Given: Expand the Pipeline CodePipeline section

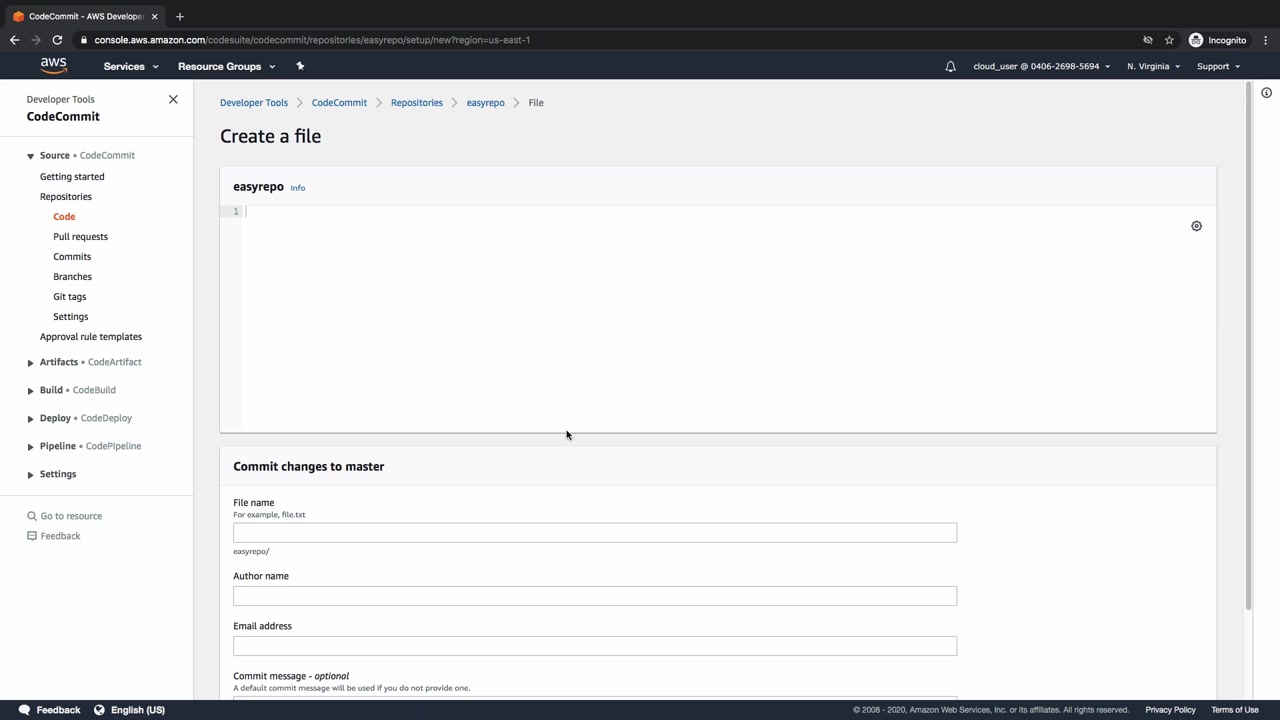Looking at the screenshot, I should coord(30,446).
